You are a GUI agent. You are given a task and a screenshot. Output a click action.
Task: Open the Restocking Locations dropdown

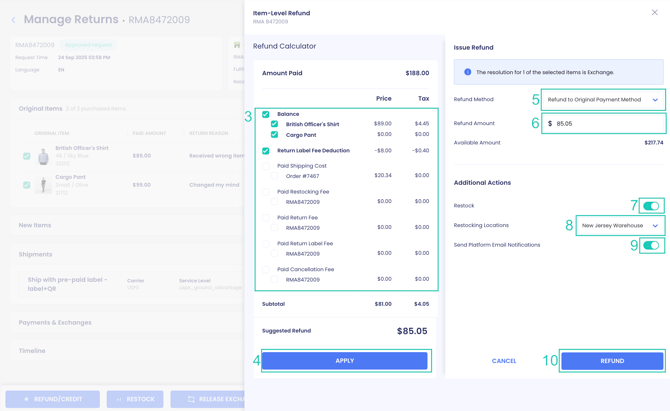pyautogui.click(x=620, y=226)
